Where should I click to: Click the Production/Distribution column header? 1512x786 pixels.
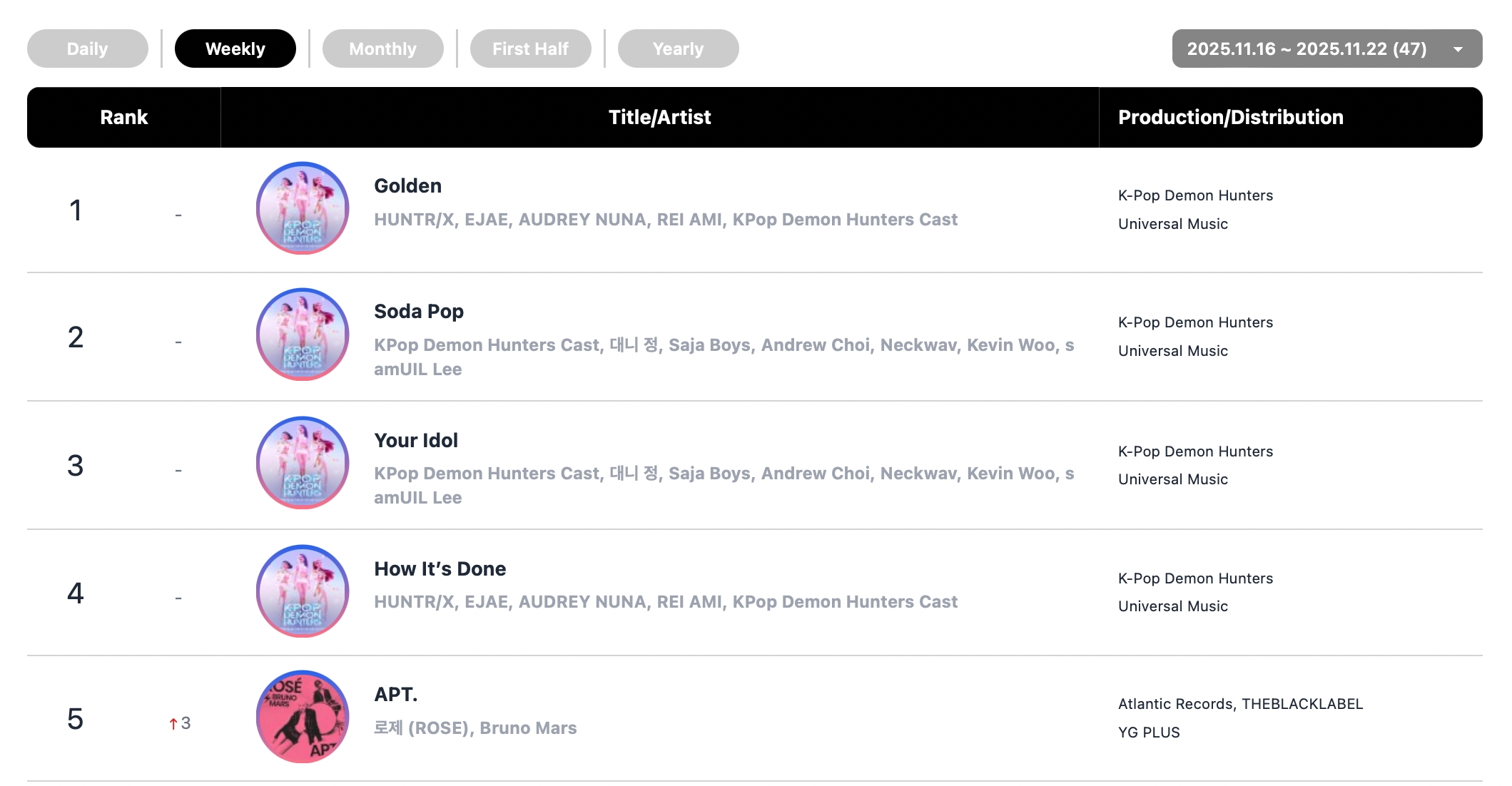tap(1231, 118)
